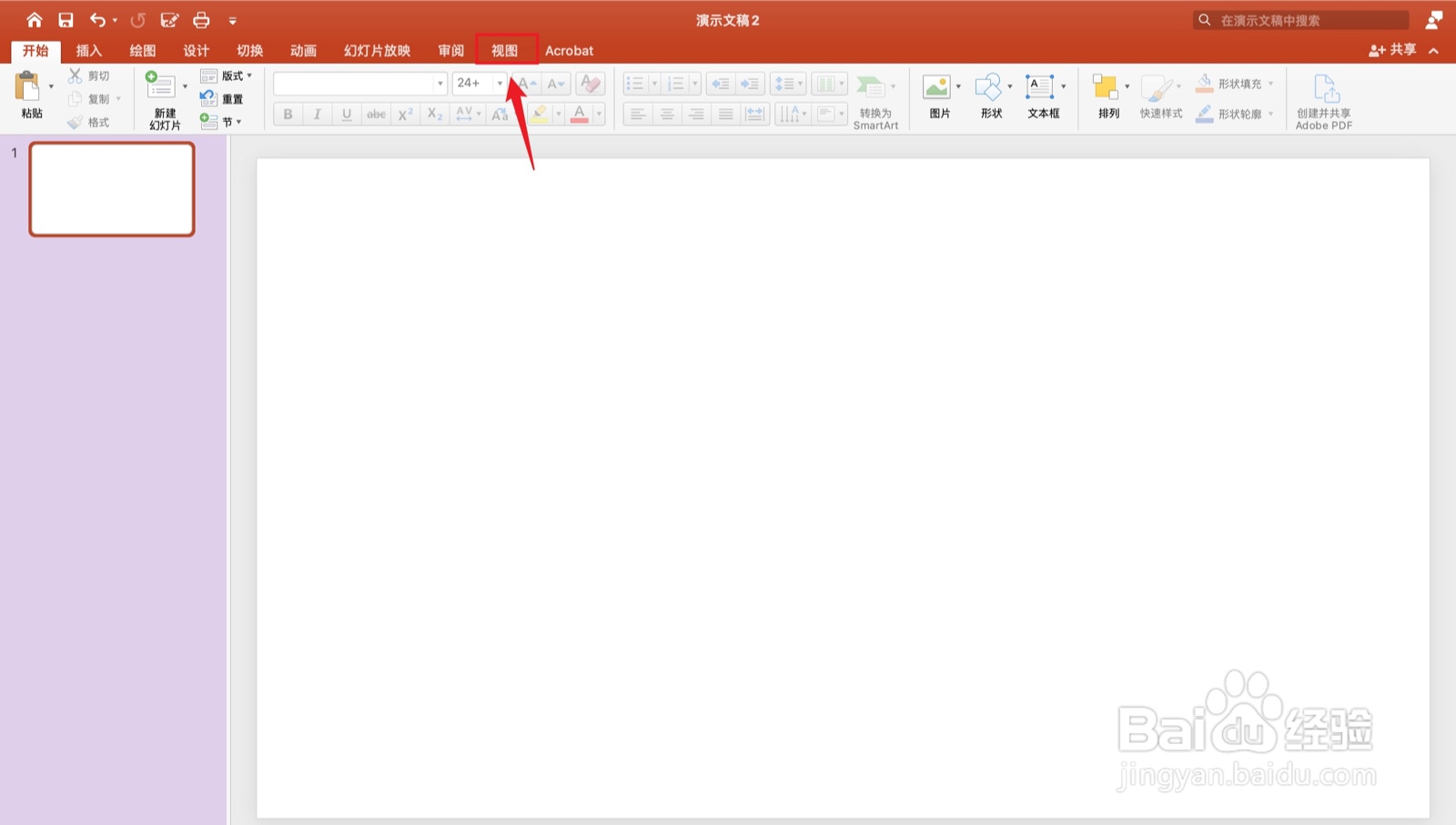This screenshot has height=825, width=1456.
Task: Click the Share (共享) button
Action: 1392,50
